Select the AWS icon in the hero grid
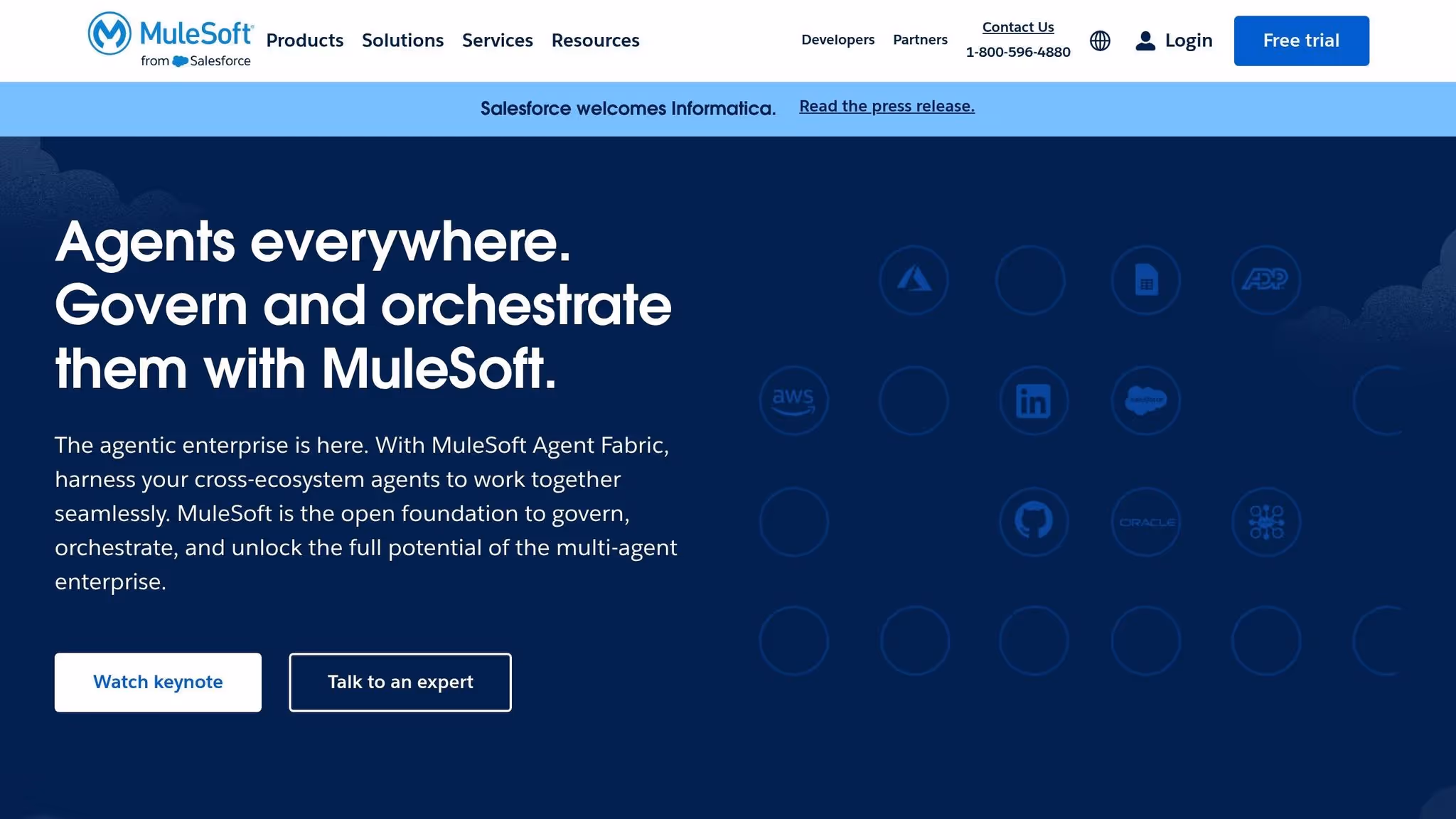This screenshot has height=819, width=1456. (794, 400)
